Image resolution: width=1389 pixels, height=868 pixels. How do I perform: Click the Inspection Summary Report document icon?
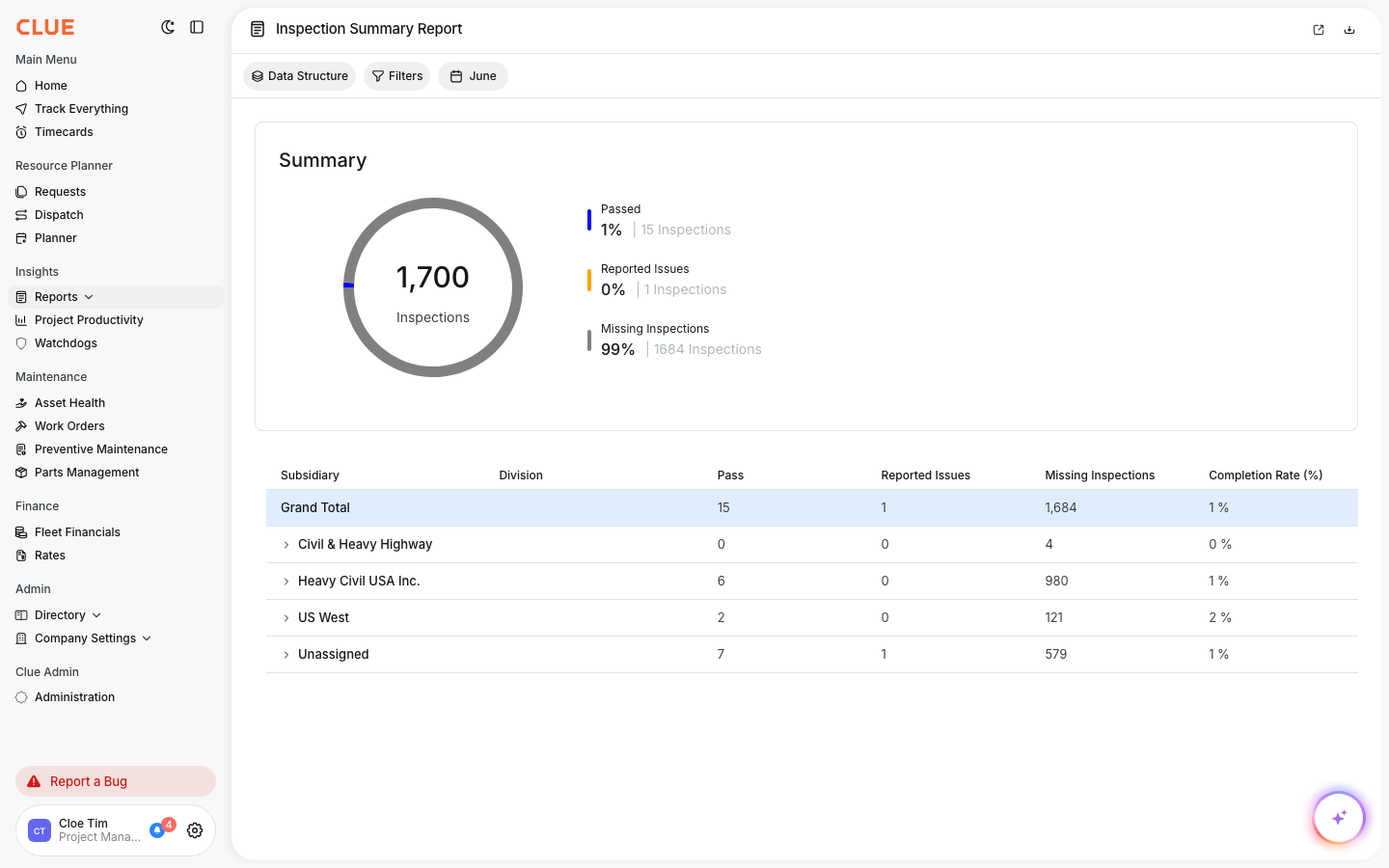258,29
